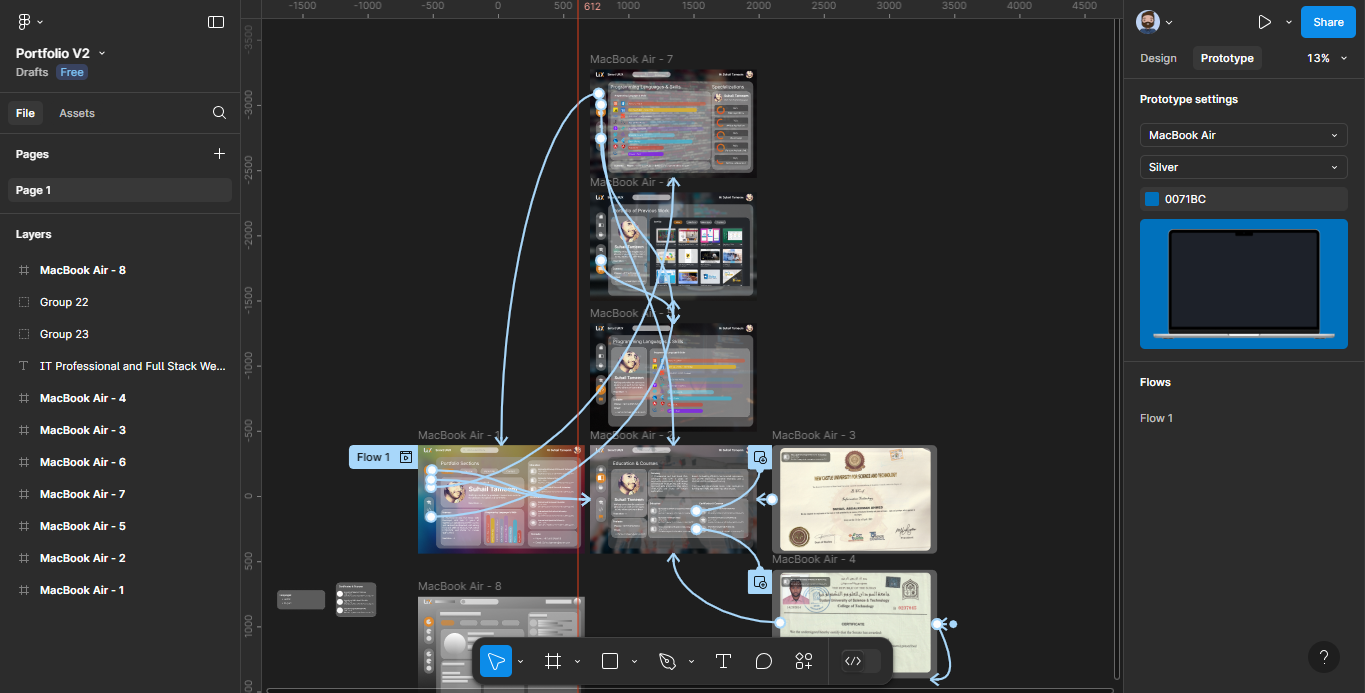Open the 13% zoom level dropdown
The image size is (1365, 693).
1325,58
